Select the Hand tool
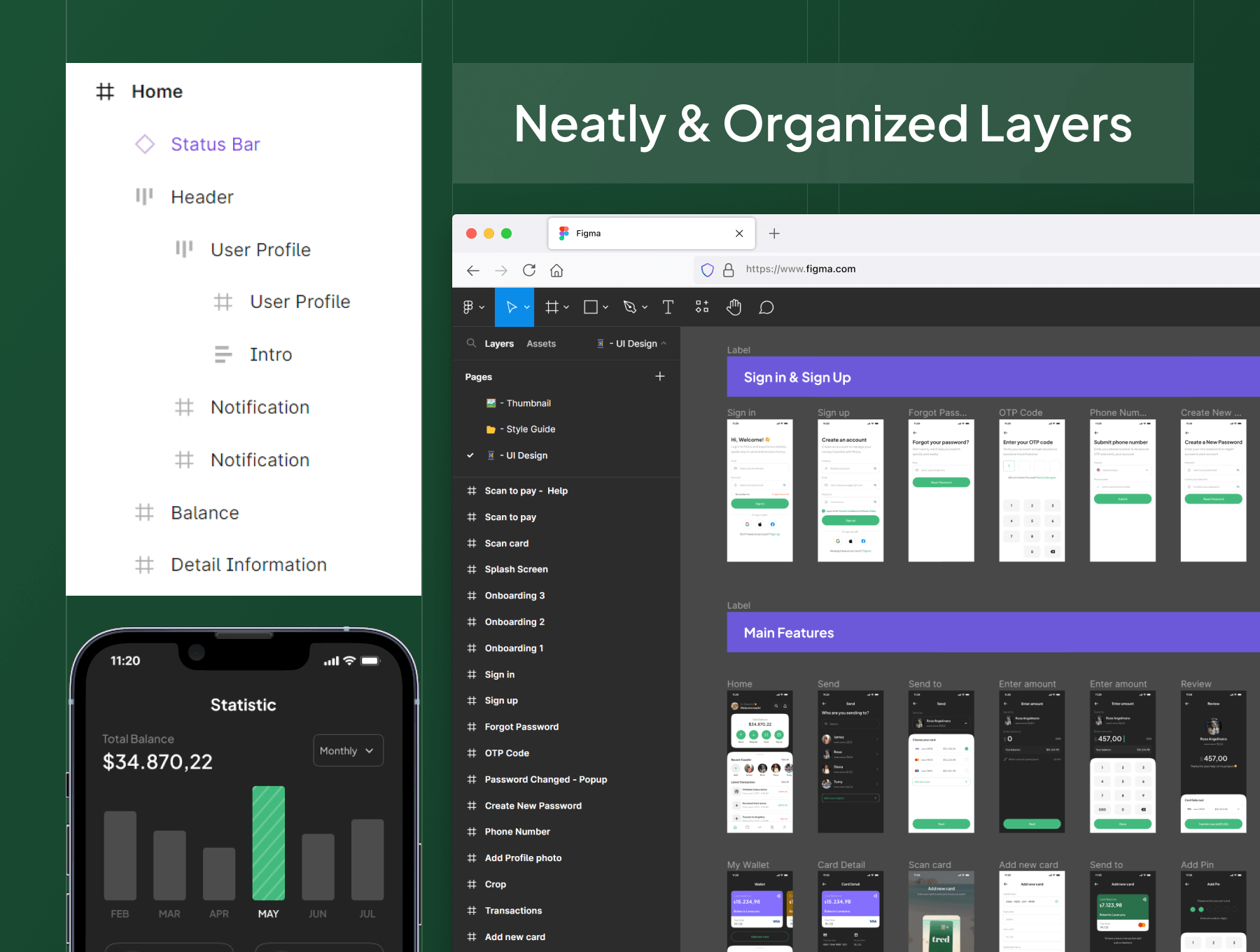Image resolution: width=1260 pixels, height=952 pixels. click(x=734, y=307)
